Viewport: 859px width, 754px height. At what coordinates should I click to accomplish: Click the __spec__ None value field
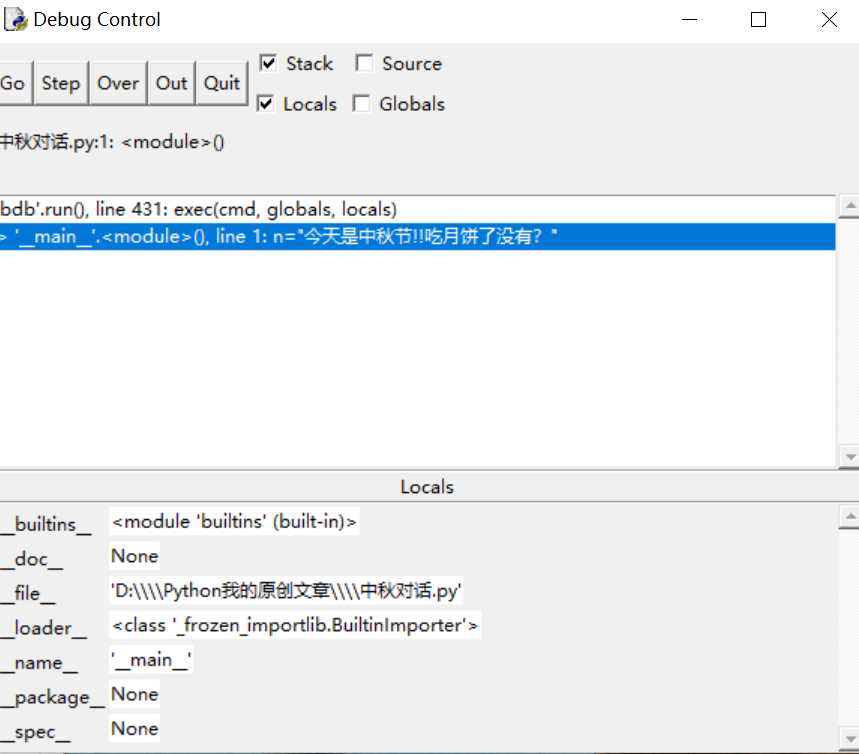[135, 729]
